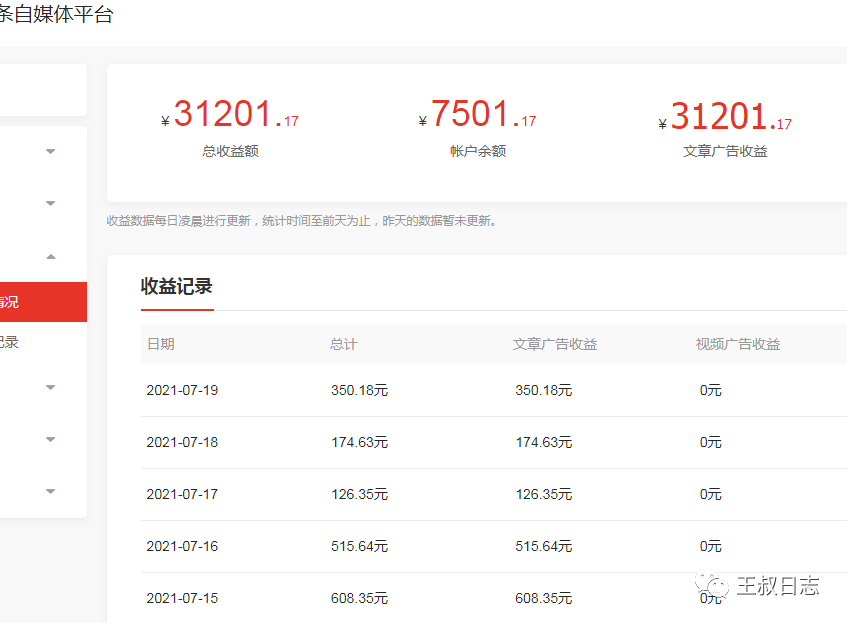Collapse the expanded sidebar section with up-chevron
The width and height of the screenshot is (847, 623).
pyautogui.click(x=51, y=257)
